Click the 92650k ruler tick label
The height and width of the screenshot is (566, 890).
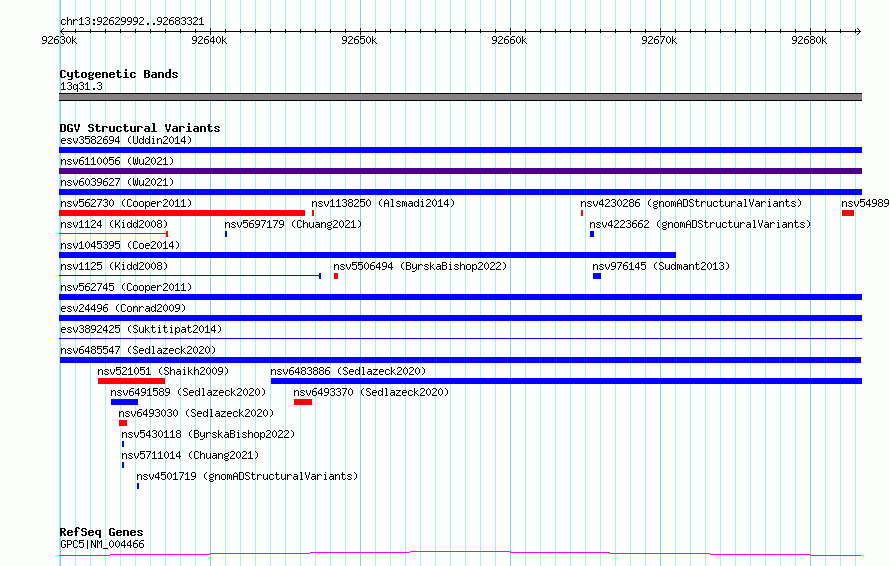[359, 40]
